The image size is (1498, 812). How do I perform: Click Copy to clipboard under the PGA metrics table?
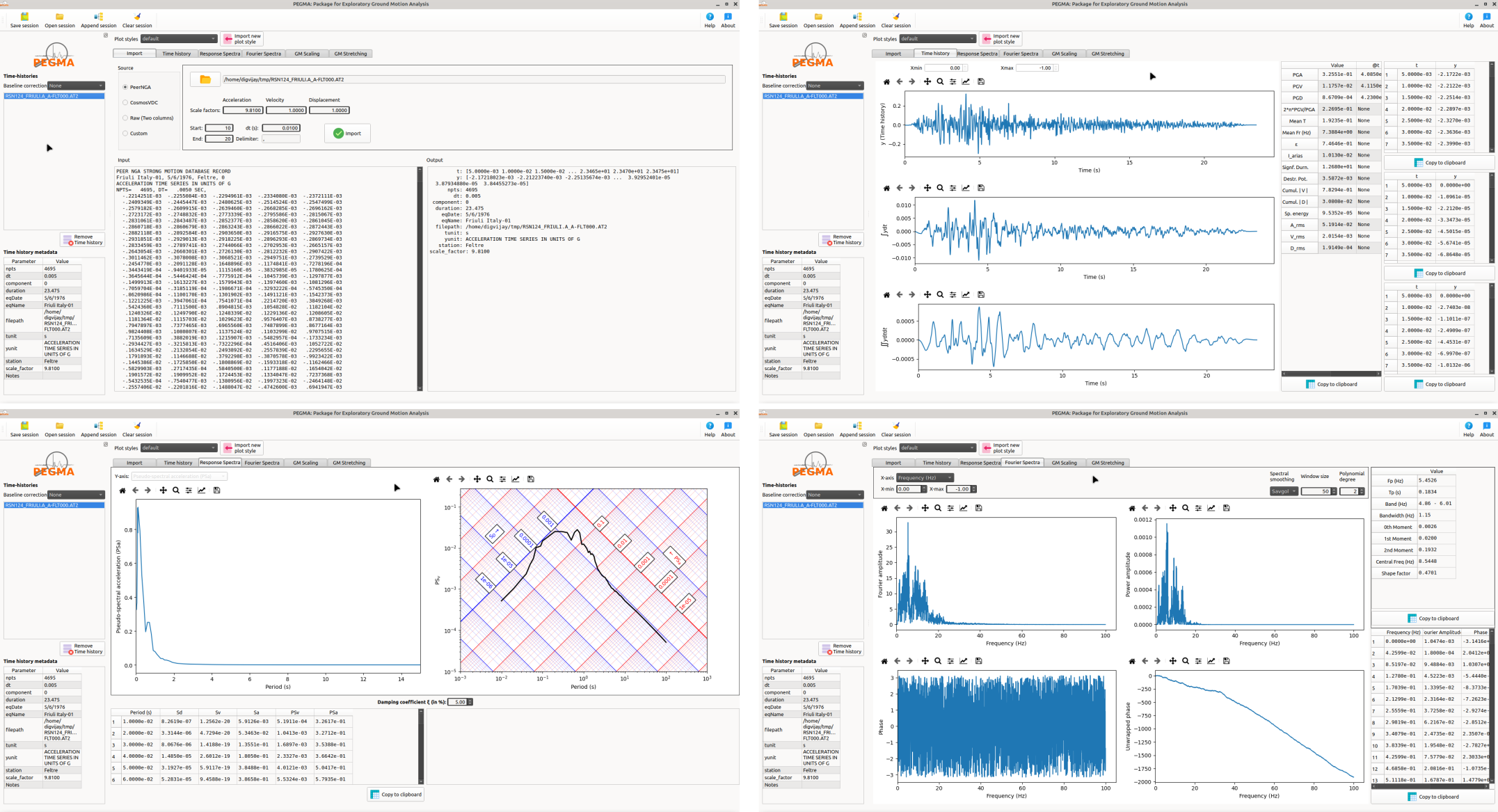[x=1331, y=384]
